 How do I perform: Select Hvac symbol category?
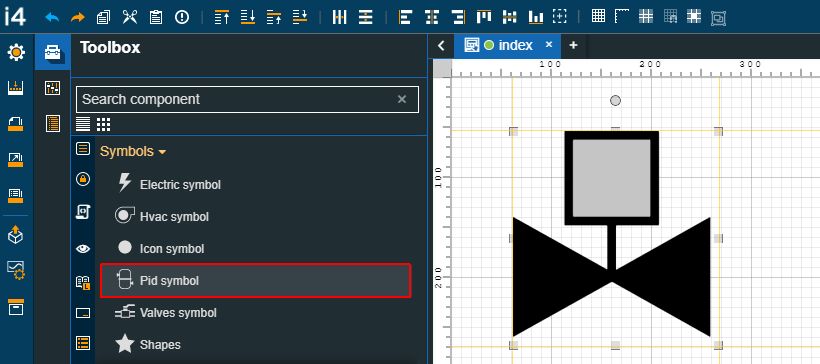pyautogui.click(x=163, y=217)
